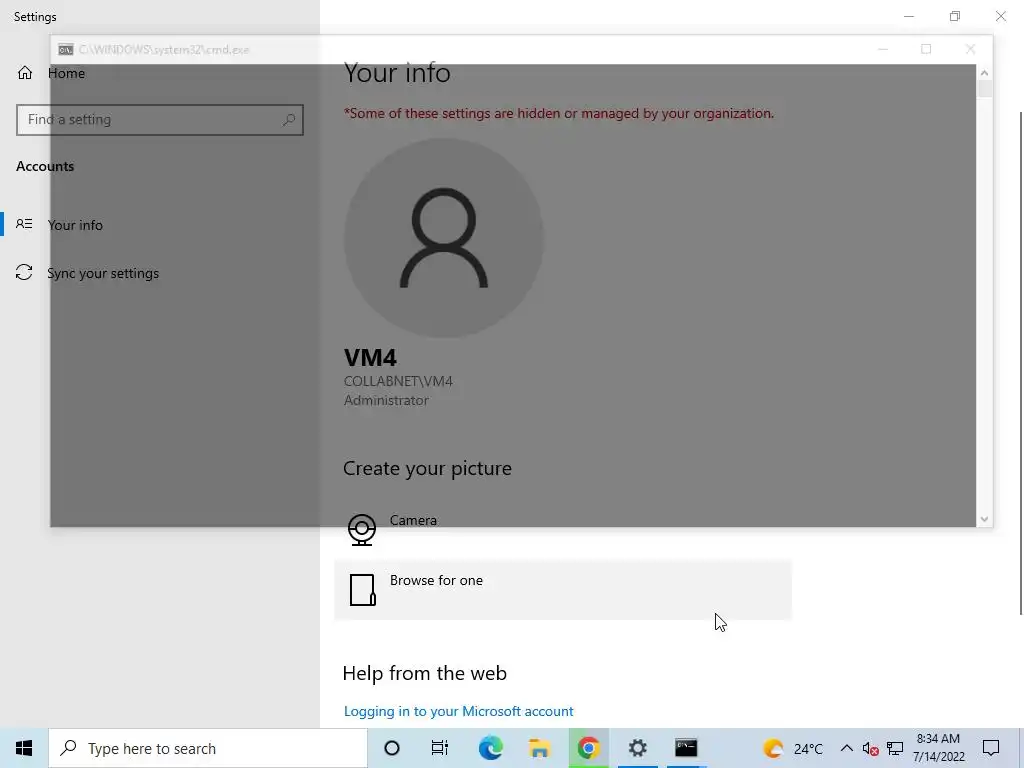
Task: Click the Your info sidebar icon
Action: coord(24,224)
